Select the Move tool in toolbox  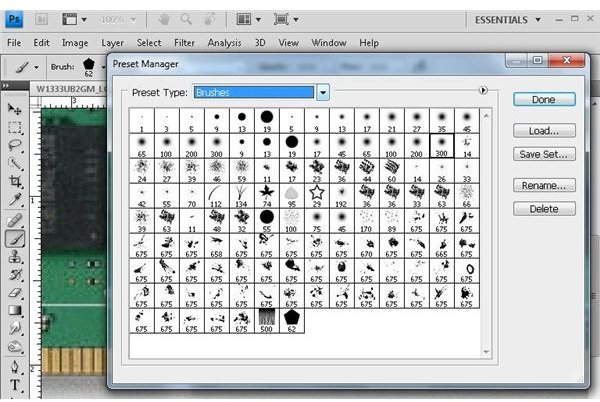pos(15,109)
